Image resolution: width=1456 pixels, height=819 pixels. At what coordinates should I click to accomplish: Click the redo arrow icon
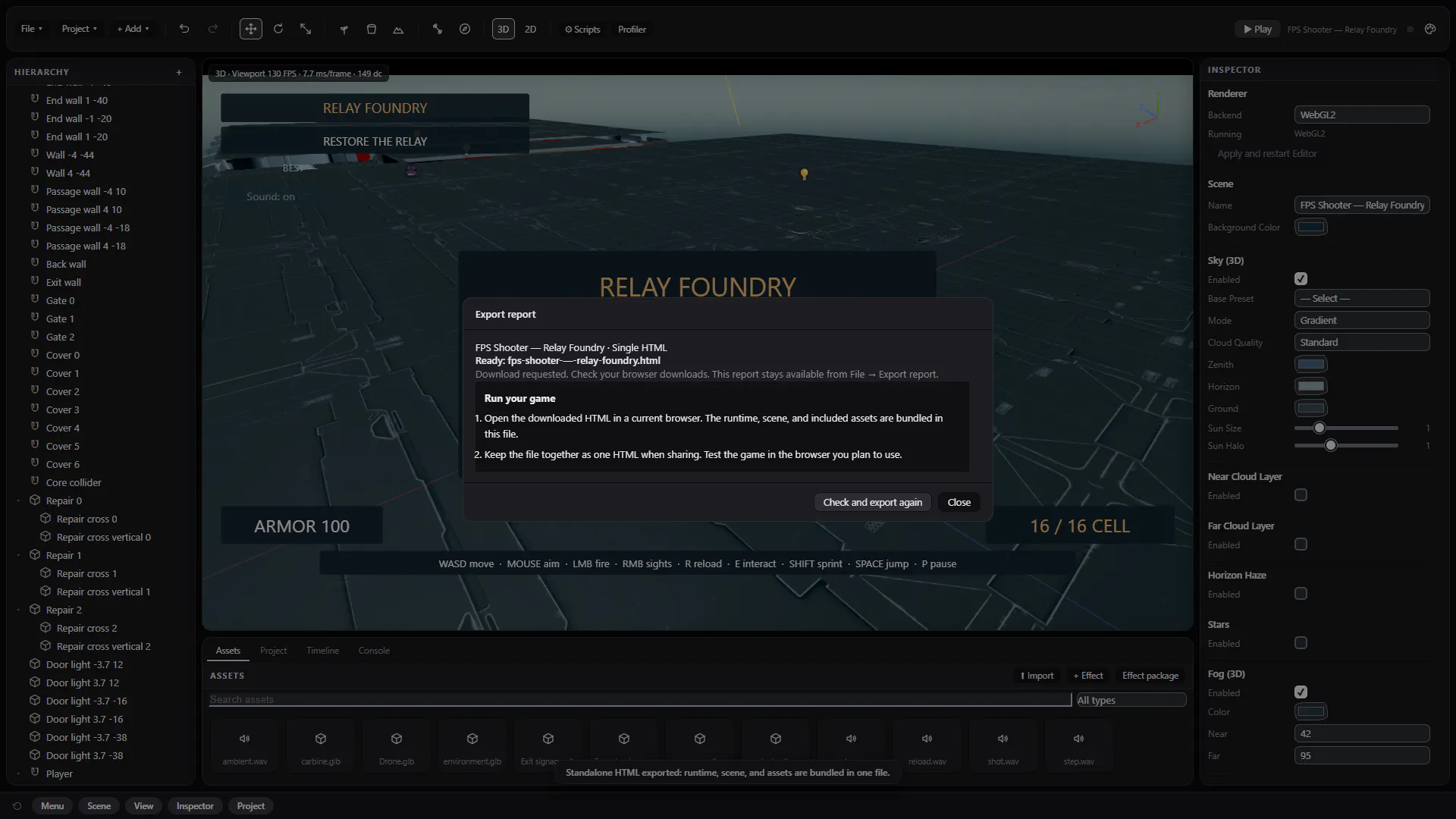(x=213, y=29)
